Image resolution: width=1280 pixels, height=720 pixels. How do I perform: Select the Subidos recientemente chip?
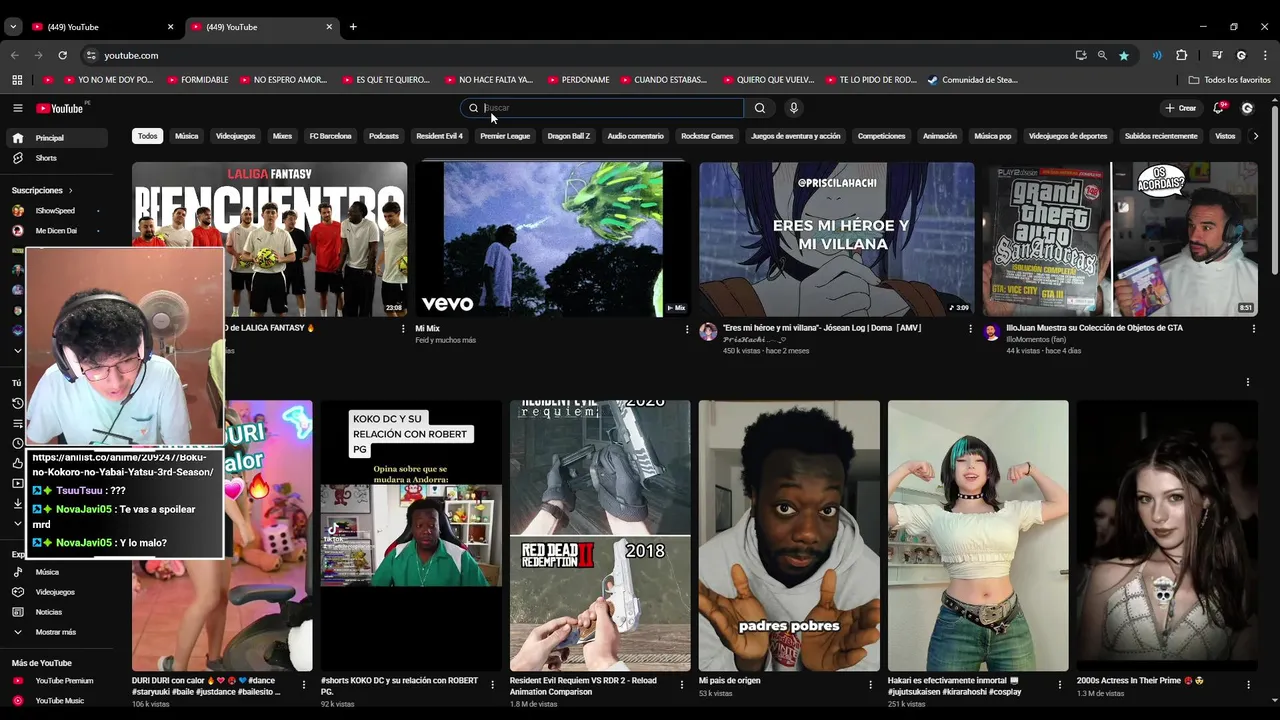pos(1161,136)
